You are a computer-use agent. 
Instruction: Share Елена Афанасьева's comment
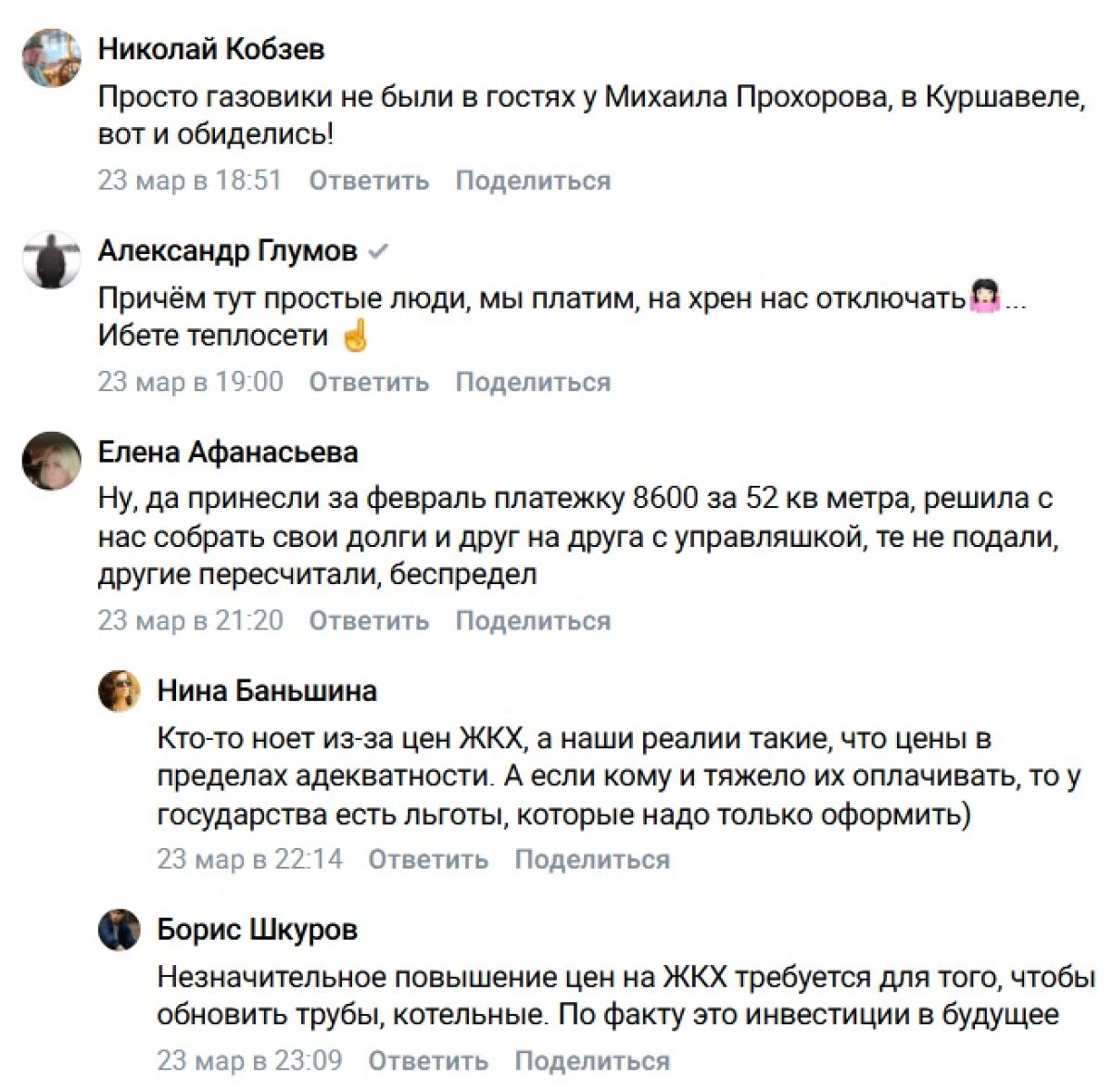click(533, 620)
